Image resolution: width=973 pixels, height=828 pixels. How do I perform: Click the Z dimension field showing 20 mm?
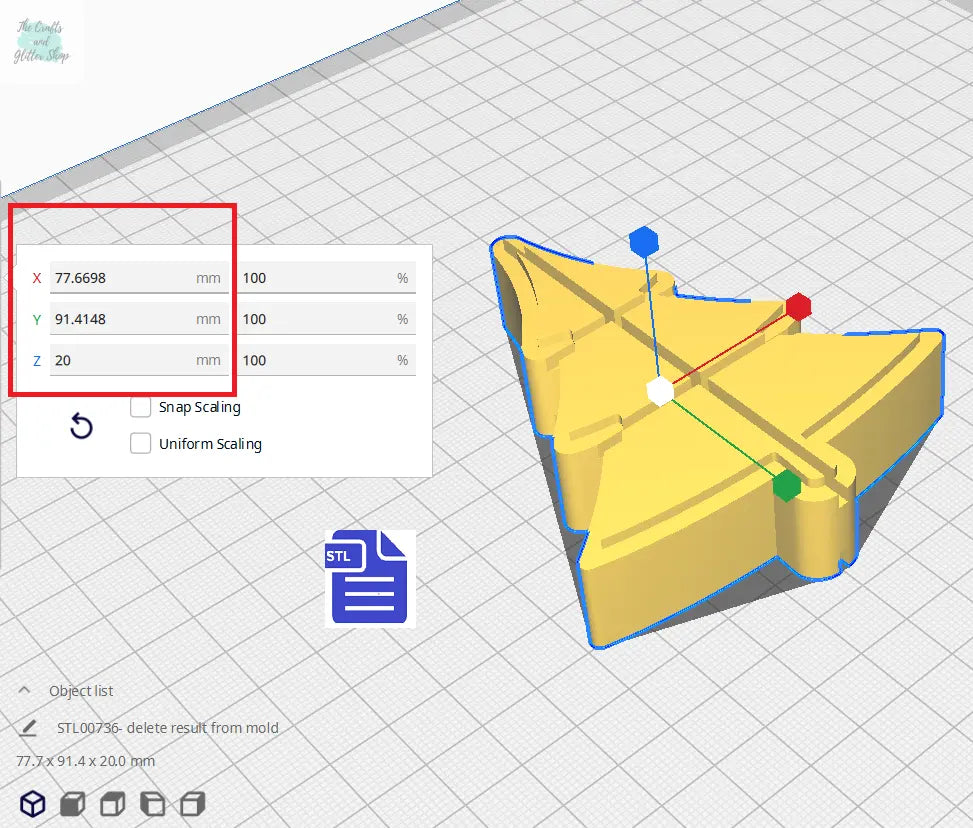[x=120, y=360]
